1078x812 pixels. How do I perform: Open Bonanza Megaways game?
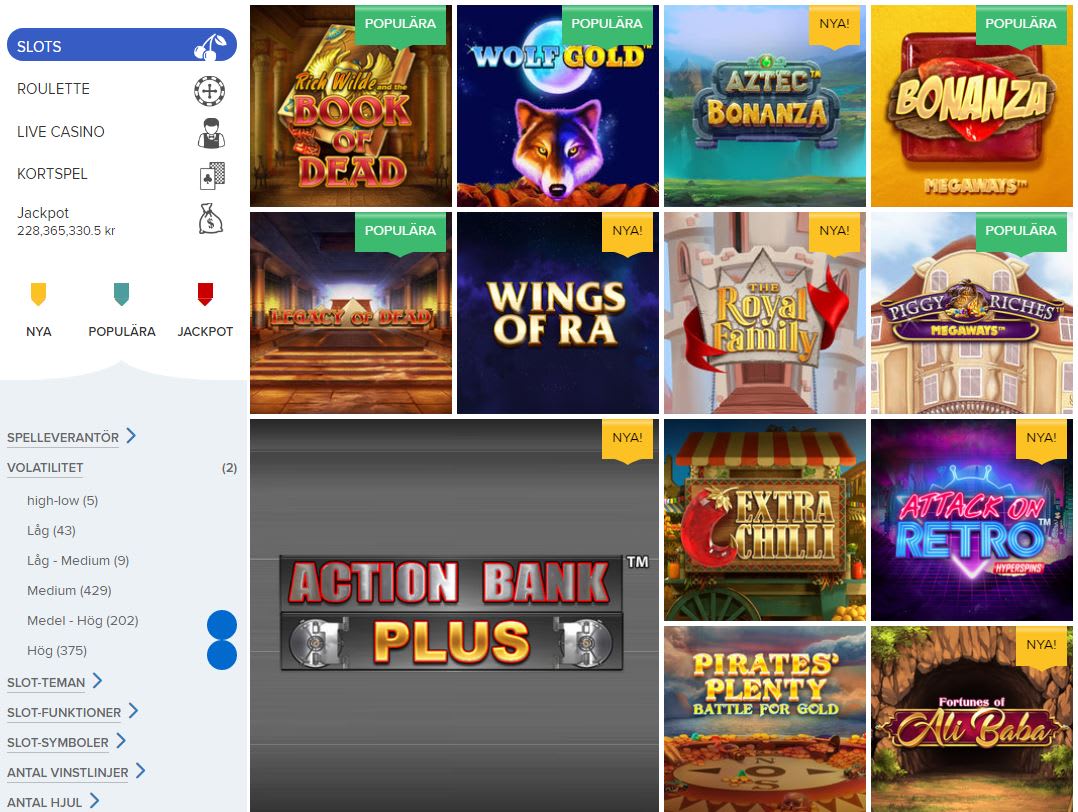tap(971, 106)
